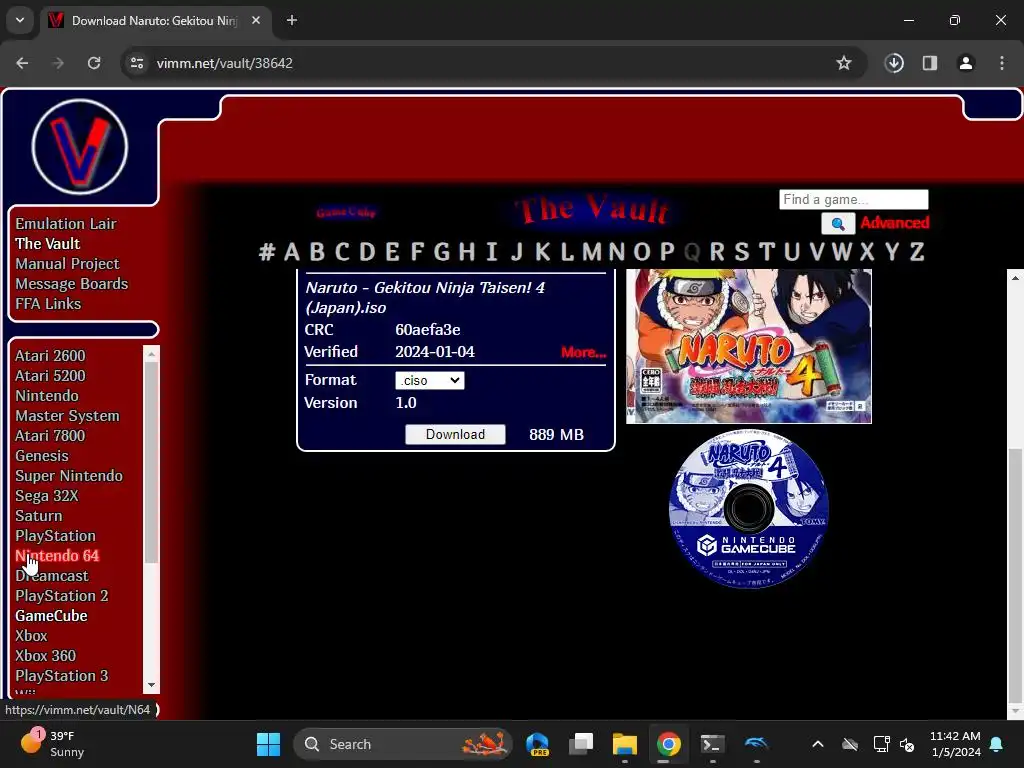
Task: Select PlayStation 3 in the systems list
Action: (61, 676)
